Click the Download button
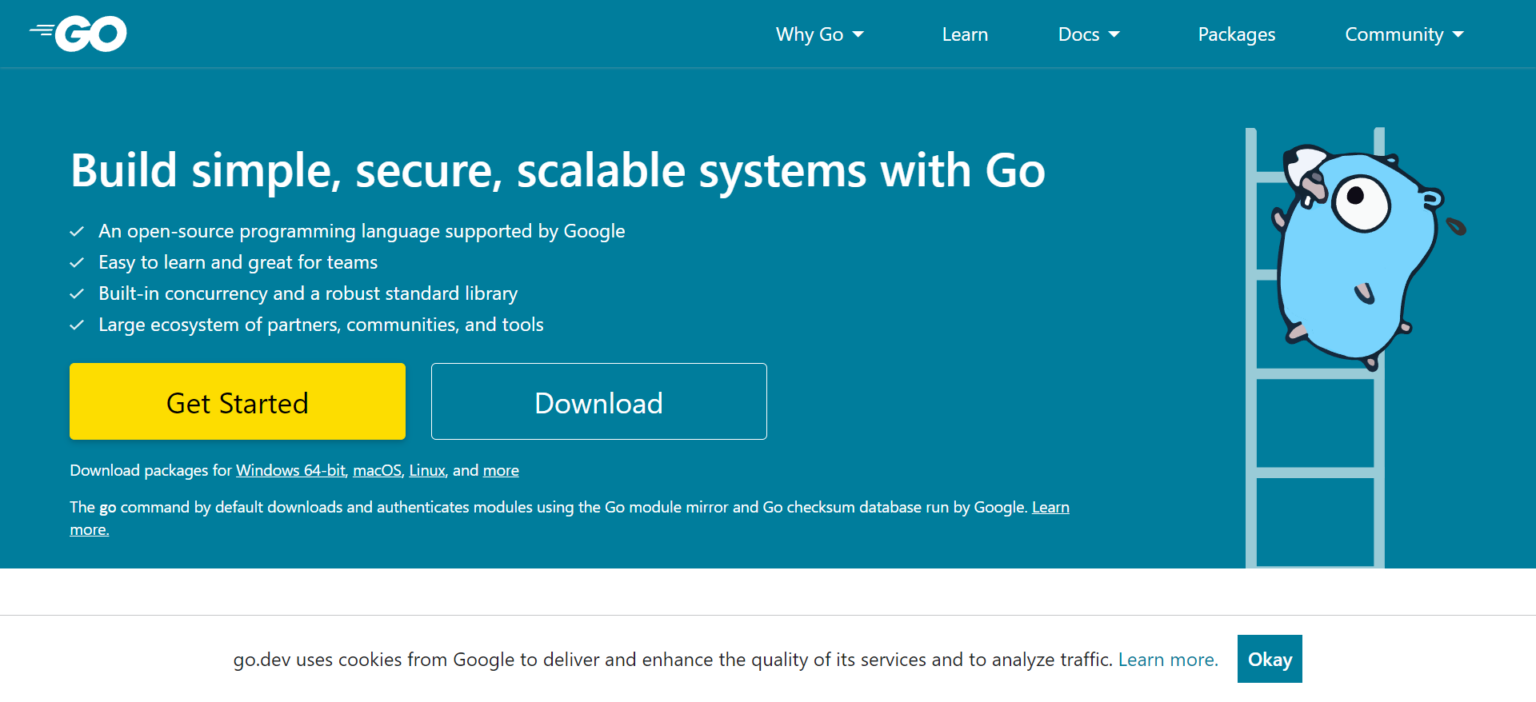 (599, 401)
